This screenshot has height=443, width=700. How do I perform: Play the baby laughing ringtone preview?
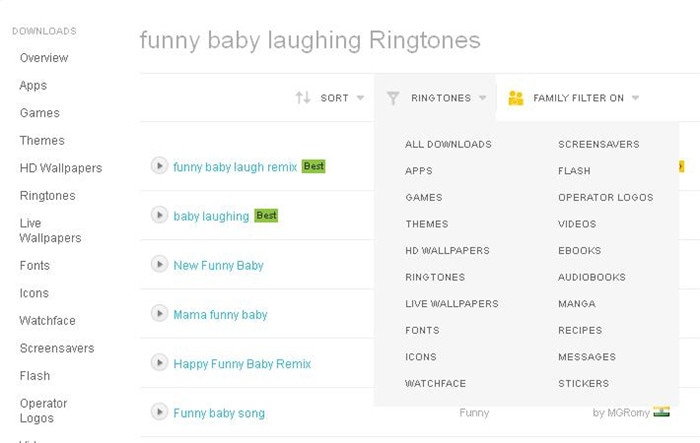point(158,215)
